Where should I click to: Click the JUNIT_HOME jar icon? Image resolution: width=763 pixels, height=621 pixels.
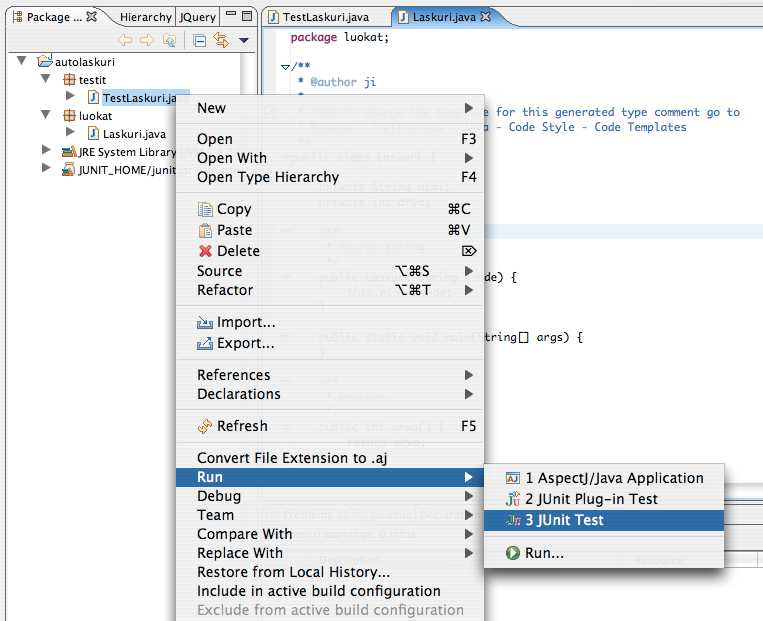point(68,169)
